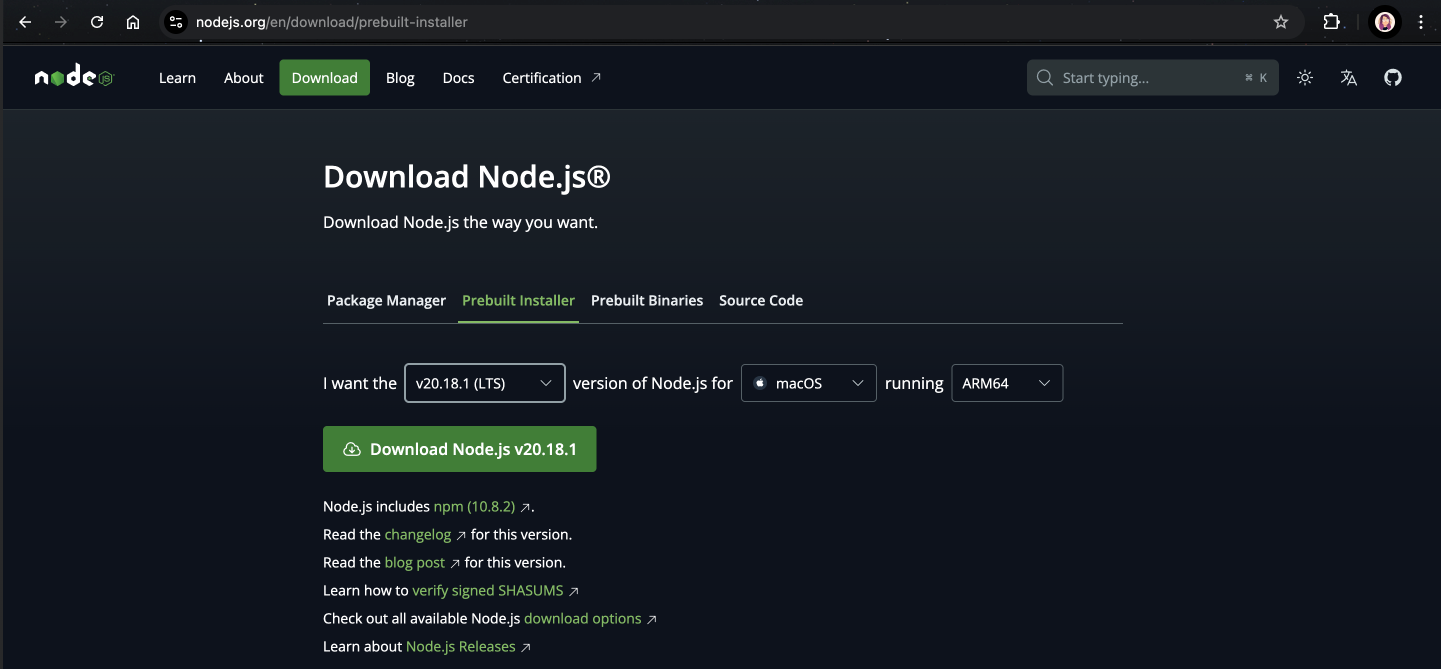This screenshot has height=669, width=1441.
Task: Switch to the Source Code tab
Action: [761, 301]
